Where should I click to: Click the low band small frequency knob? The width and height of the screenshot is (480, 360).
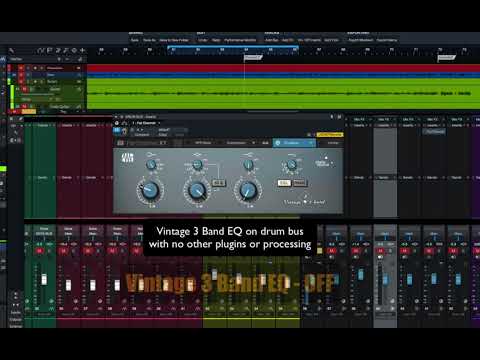point(151,164)
